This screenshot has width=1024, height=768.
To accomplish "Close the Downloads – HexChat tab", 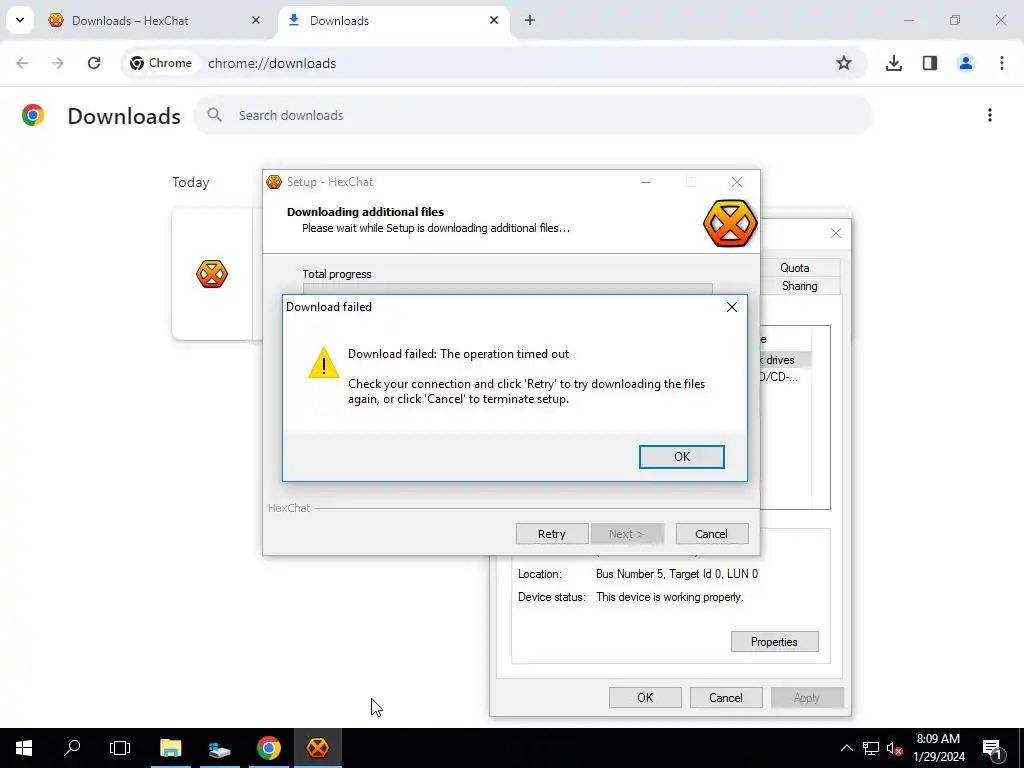I will click(x=255, y=20).
